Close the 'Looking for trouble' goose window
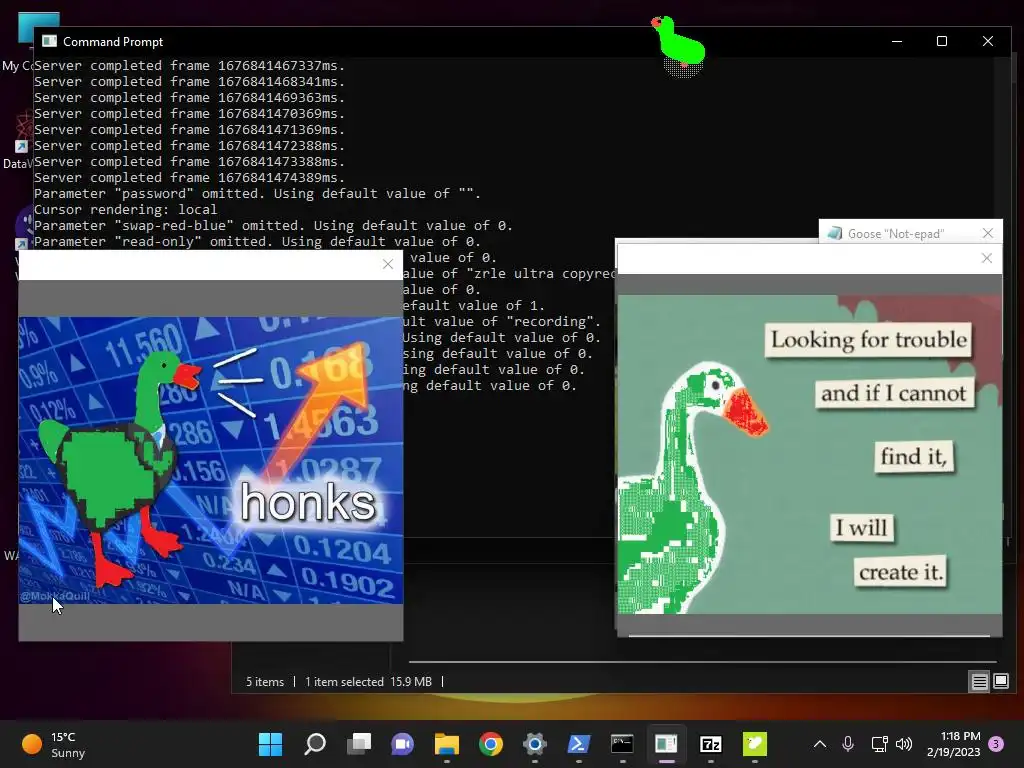 (x=987, y=258)
